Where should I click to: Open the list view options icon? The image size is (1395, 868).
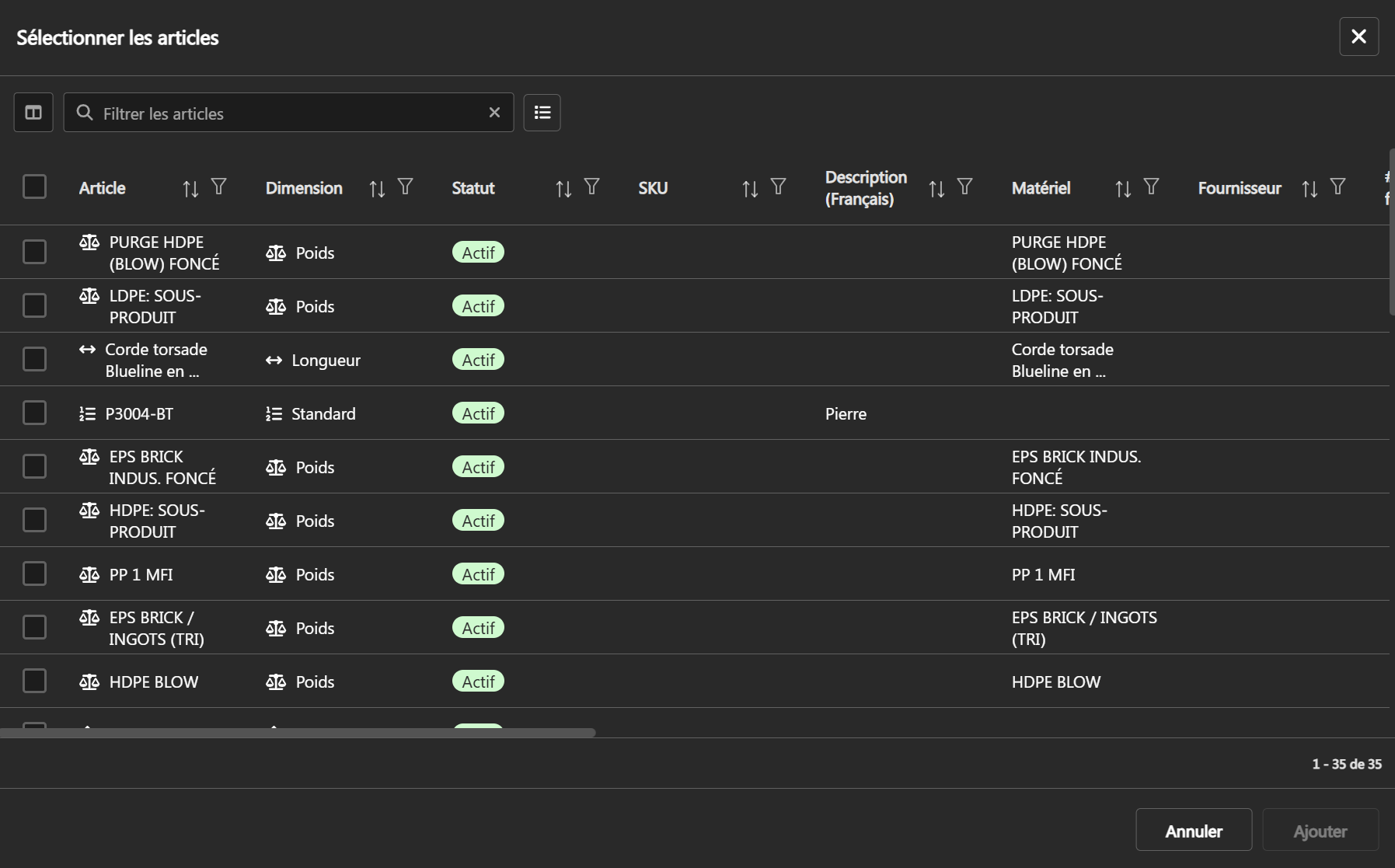pyautogui.click(x=542, y=113)
